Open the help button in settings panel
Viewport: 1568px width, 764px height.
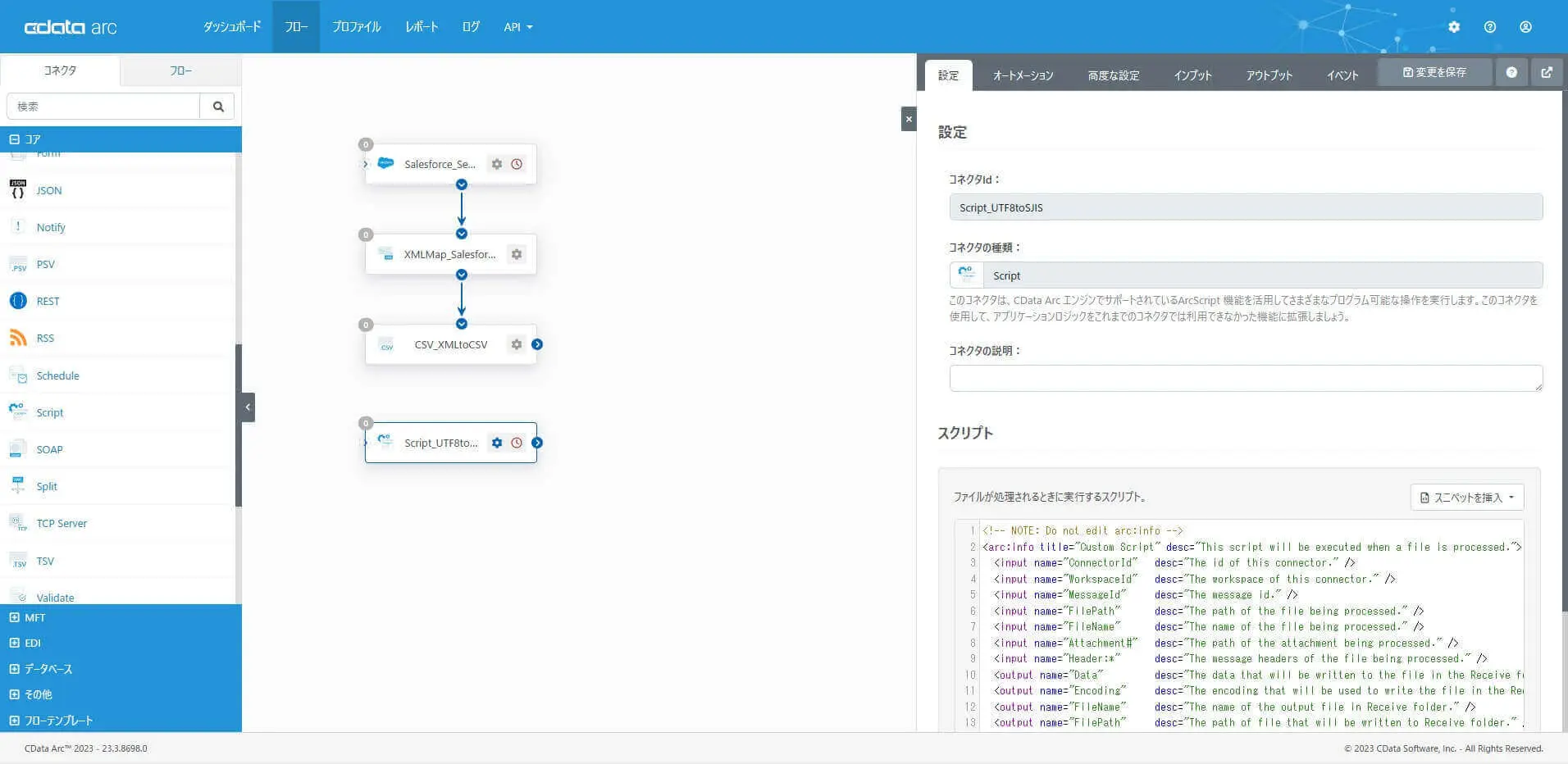pyautogui.click(x=1511, y=72)
